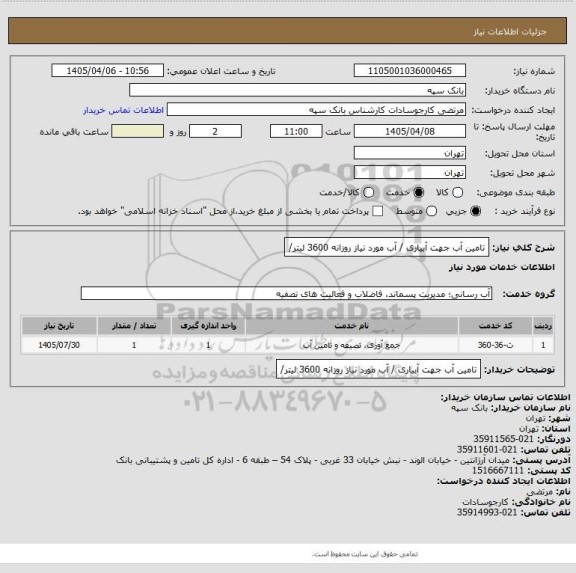The height and width of the screenshot is (573, 576).
Task: Click the remaining days field showing 2
Action: 215,131
